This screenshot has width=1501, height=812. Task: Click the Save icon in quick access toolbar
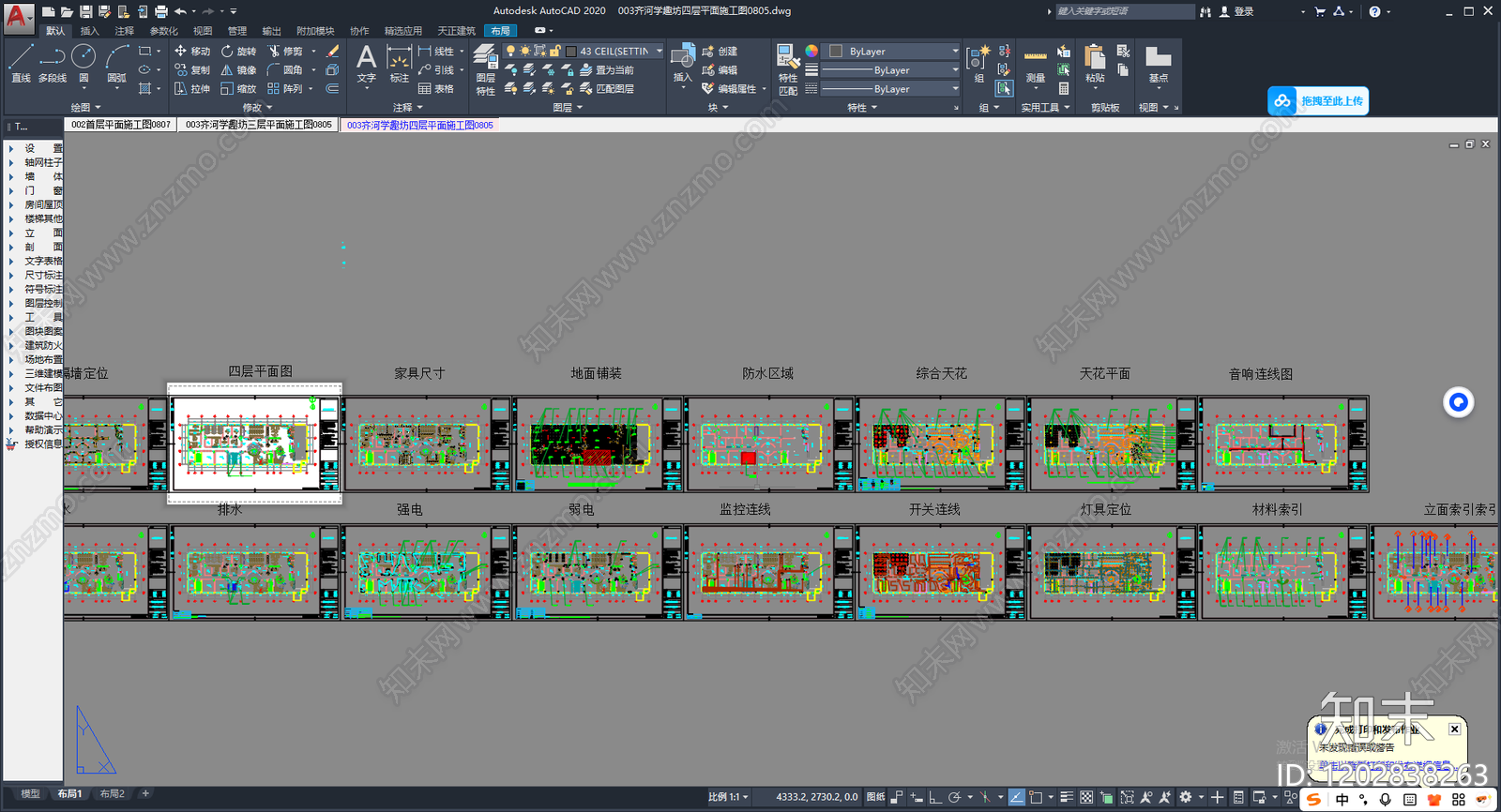click(85, 11)
